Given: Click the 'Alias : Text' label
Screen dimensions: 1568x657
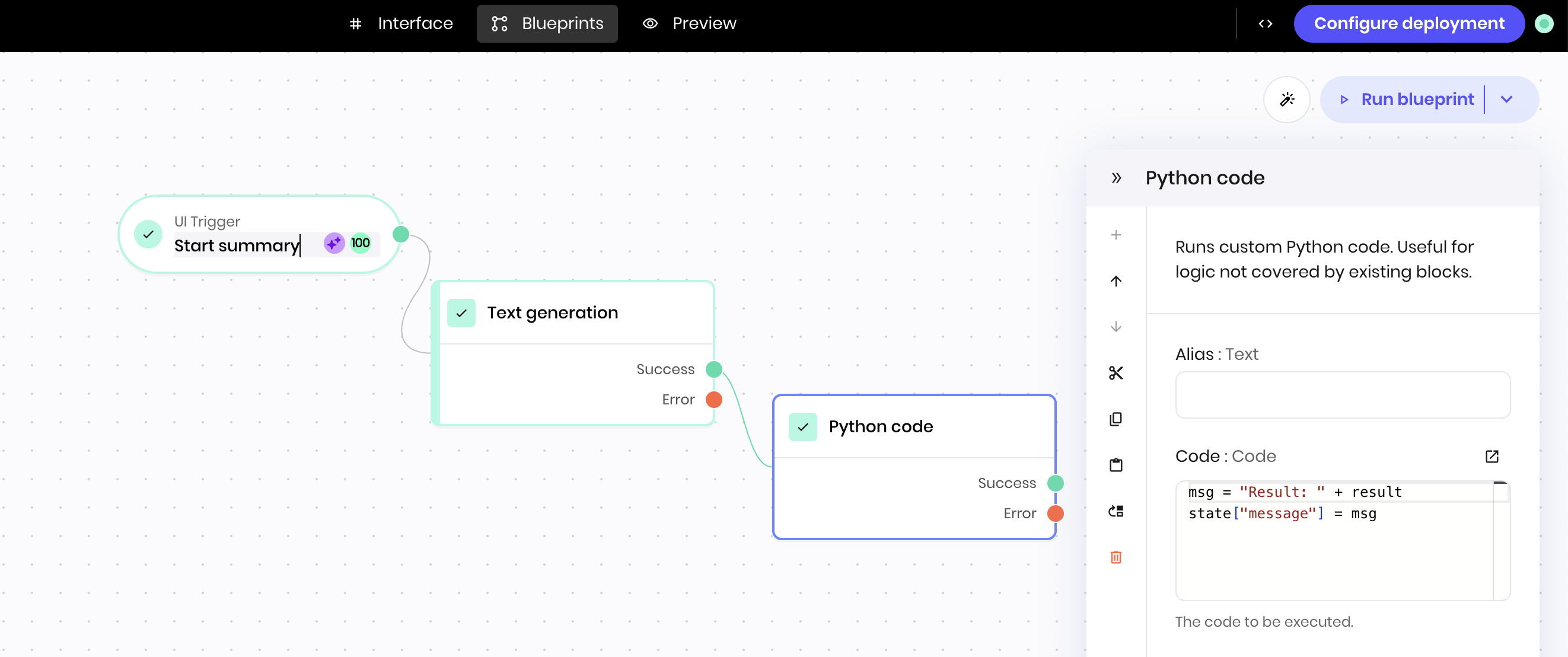Looking at the screenshot, I should 1216,354.
